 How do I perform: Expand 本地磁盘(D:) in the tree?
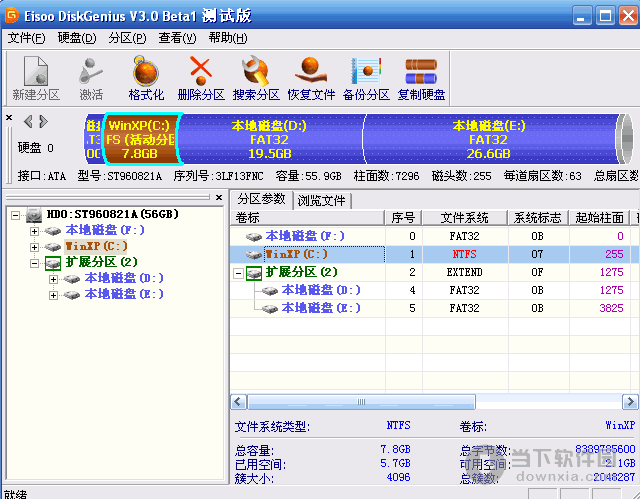point(53,279)
